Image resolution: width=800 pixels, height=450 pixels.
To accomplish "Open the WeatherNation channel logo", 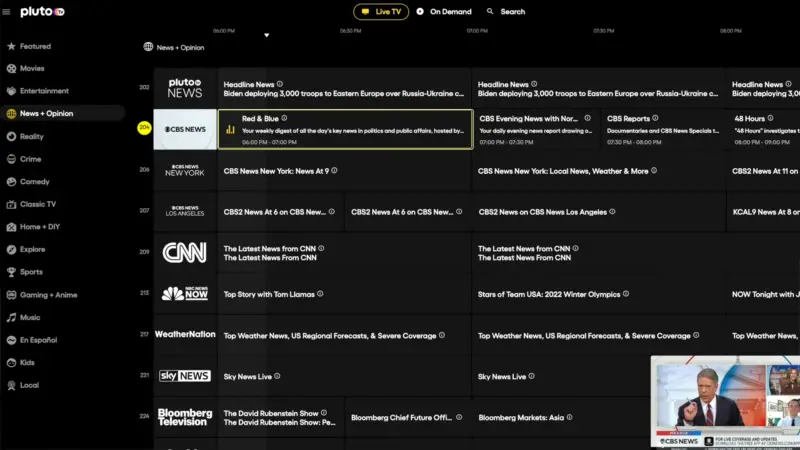I will [185, 335].
